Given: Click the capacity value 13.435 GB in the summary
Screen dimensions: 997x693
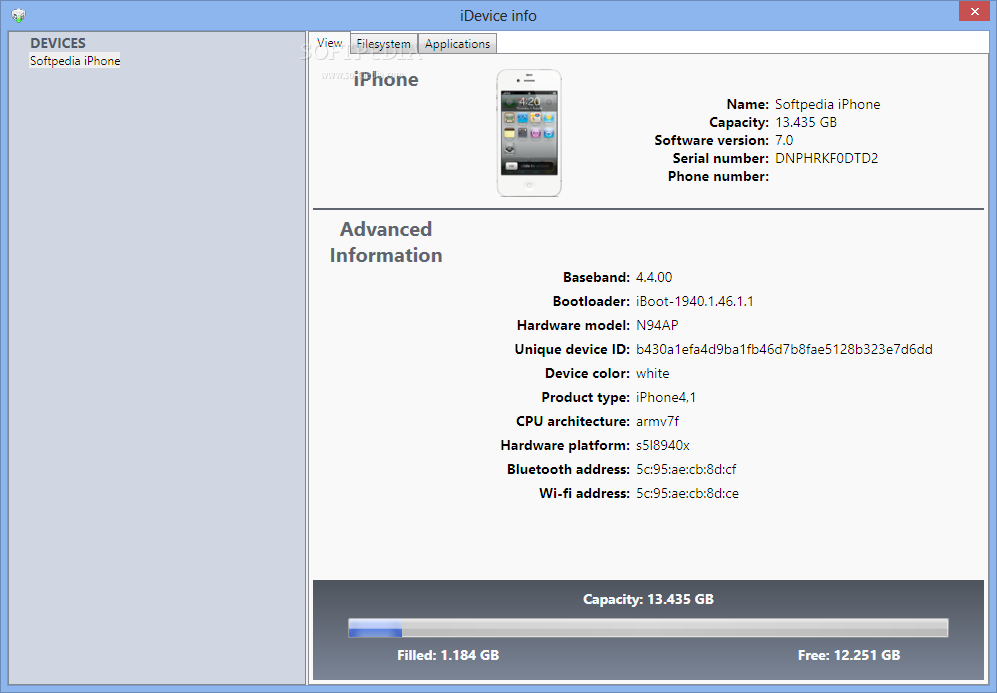Looking at the screenshot, I should coord(806,122).
